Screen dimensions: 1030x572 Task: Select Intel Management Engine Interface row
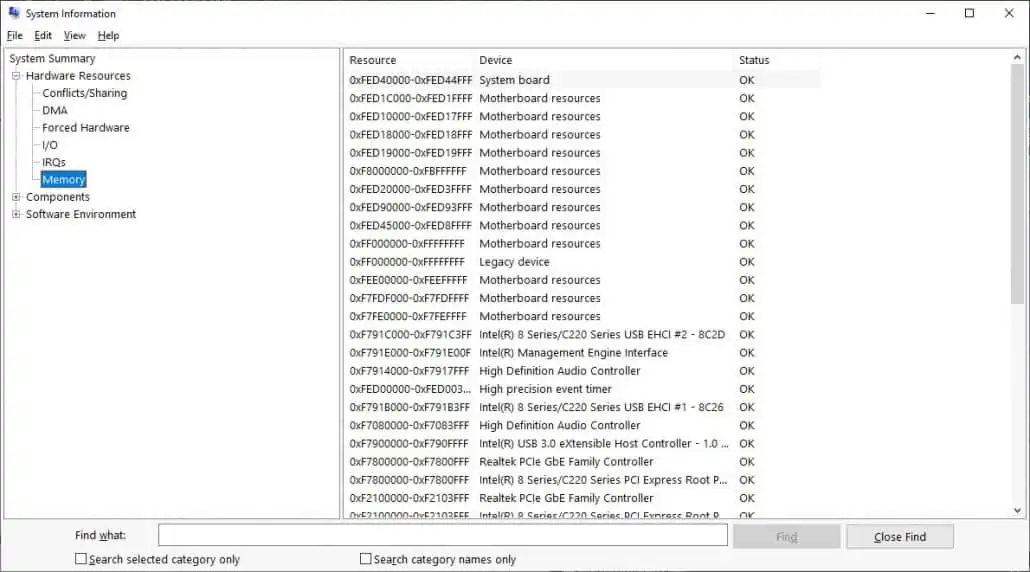pyautogui.click(x=583, y=353)
